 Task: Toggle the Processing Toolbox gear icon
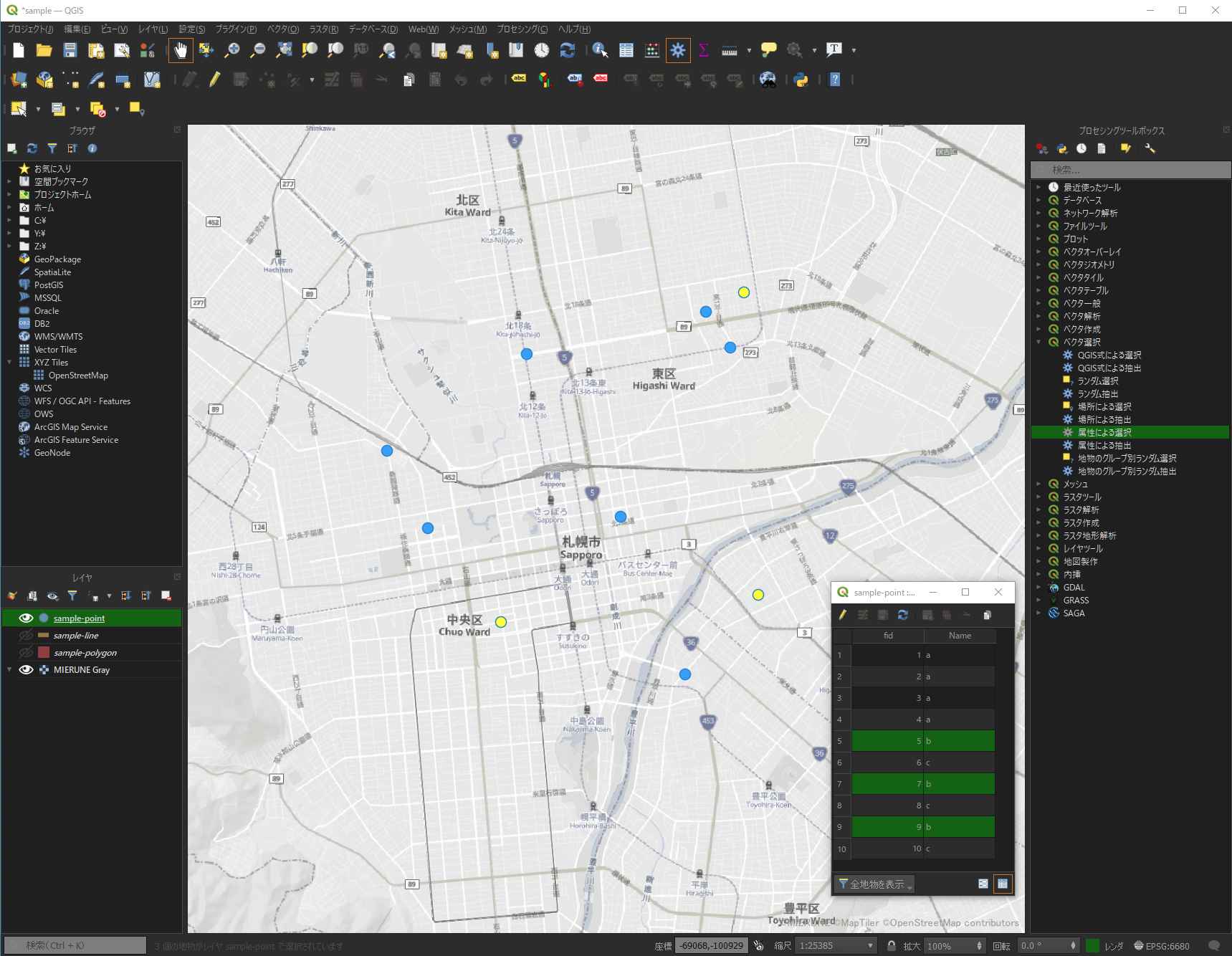click(678, 50)
